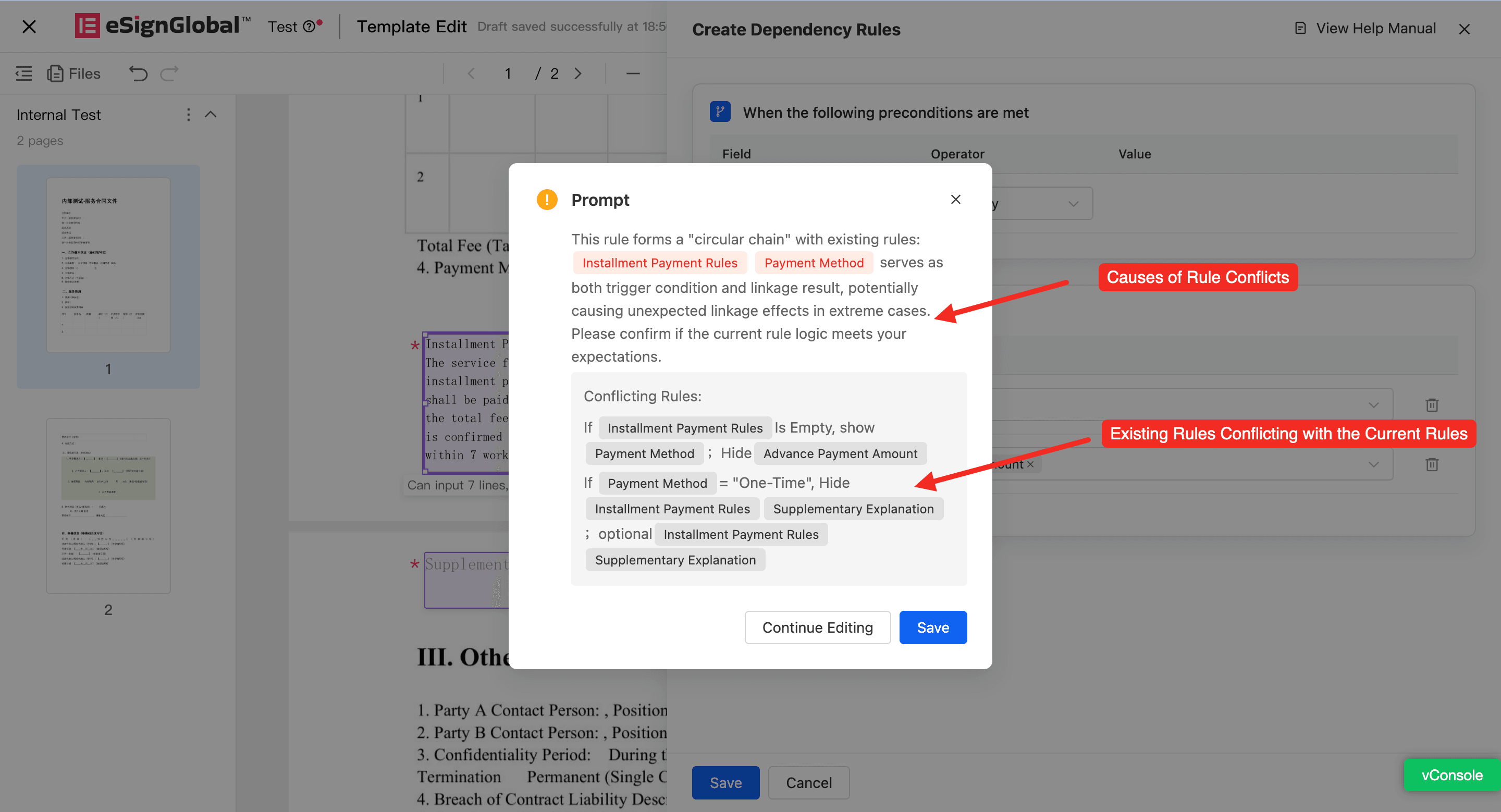Click the Operator column header
The image size is (1501, 812).
pos(957,154)
